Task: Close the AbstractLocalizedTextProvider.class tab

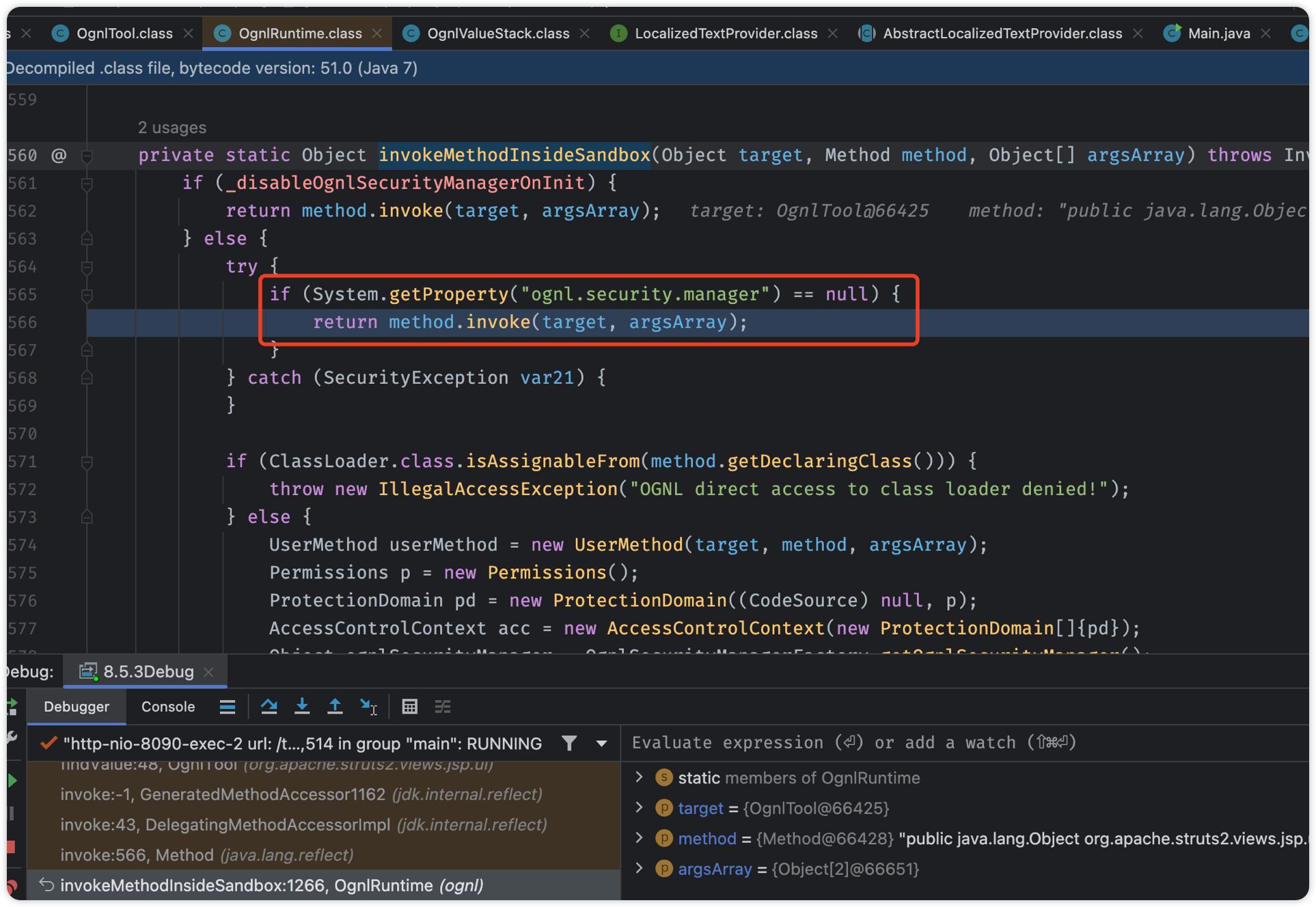Action: coord(1137,33)
